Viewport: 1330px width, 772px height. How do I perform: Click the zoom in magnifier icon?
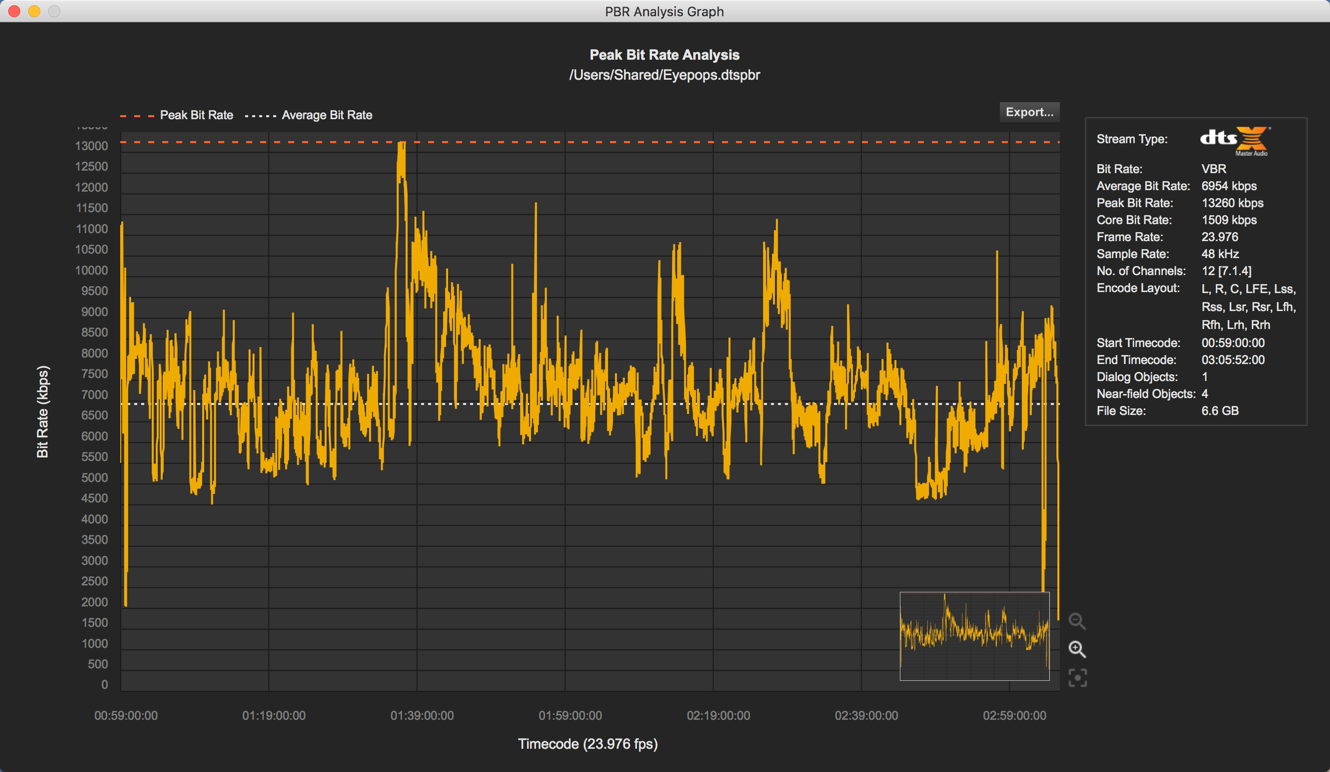pyautogui.click(x=1077, y=650)
